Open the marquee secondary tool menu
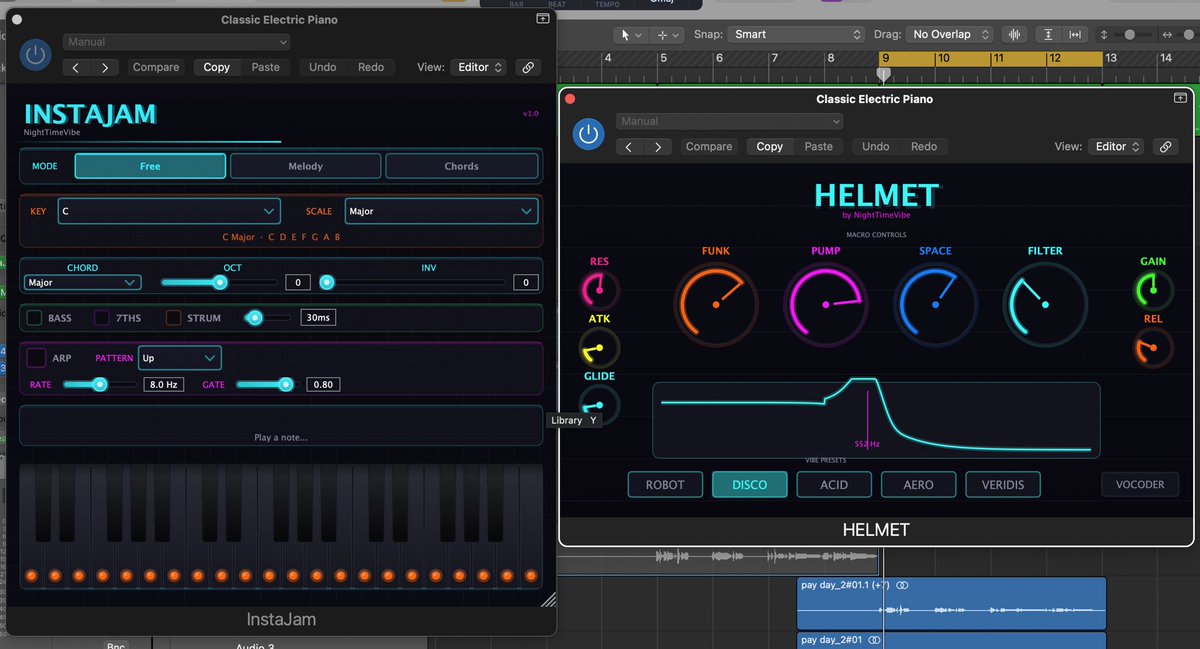Screen dimensions: 1200x649 click(667, 34)
